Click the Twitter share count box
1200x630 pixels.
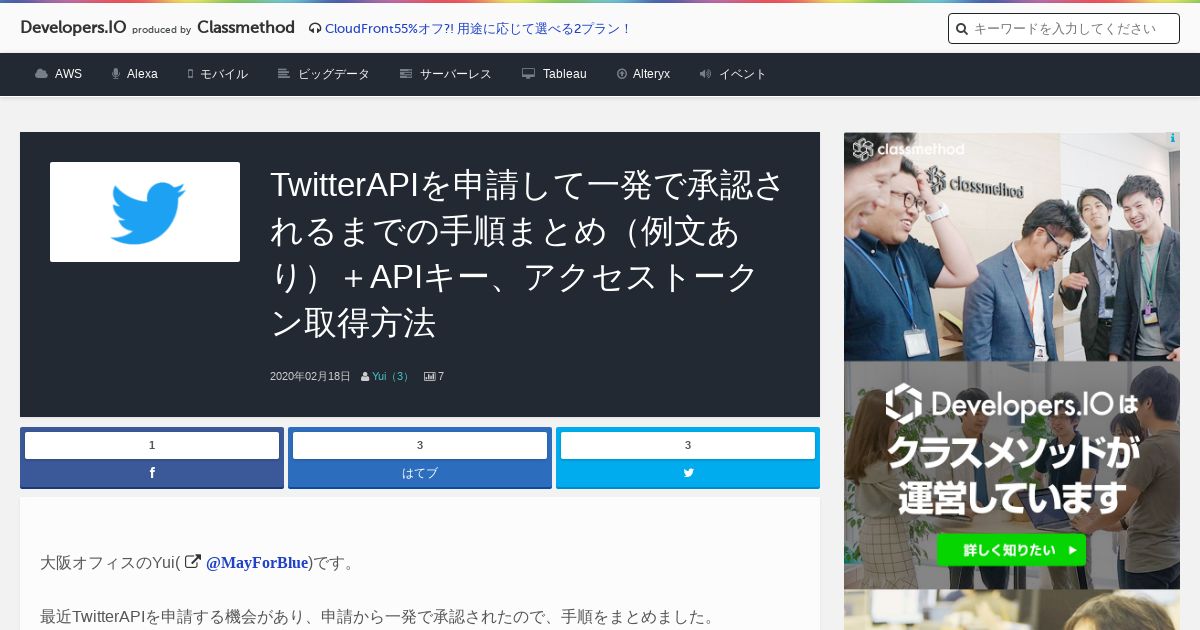688,445
